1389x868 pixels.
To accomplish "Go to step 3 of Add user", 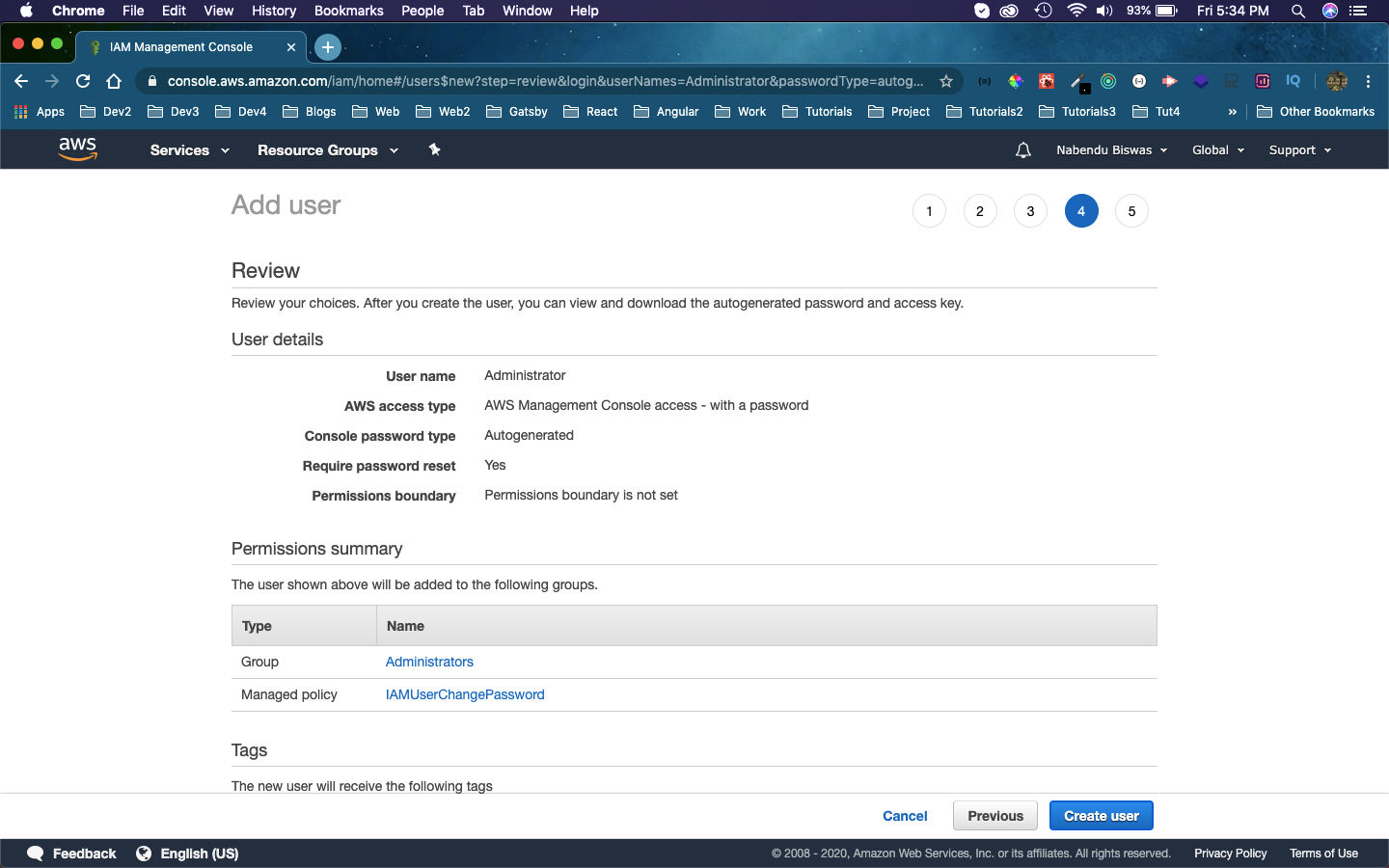I will click(1030, 211).
